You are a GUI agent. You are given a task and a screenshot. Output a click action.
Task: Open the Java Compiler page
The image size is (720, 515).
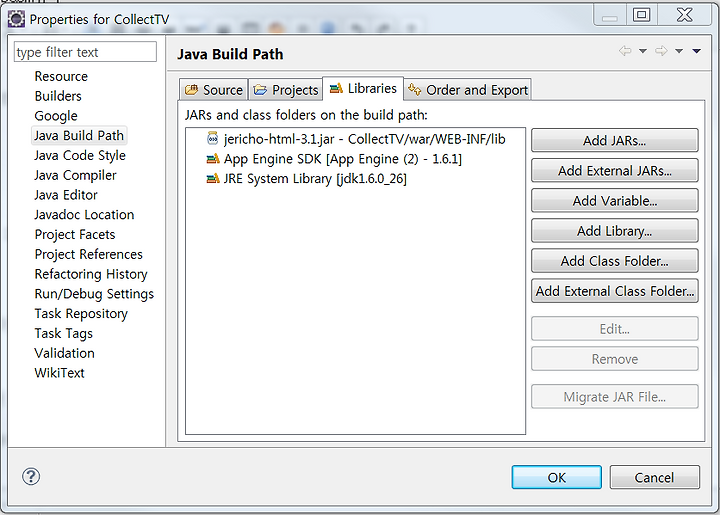coord(75,175)
